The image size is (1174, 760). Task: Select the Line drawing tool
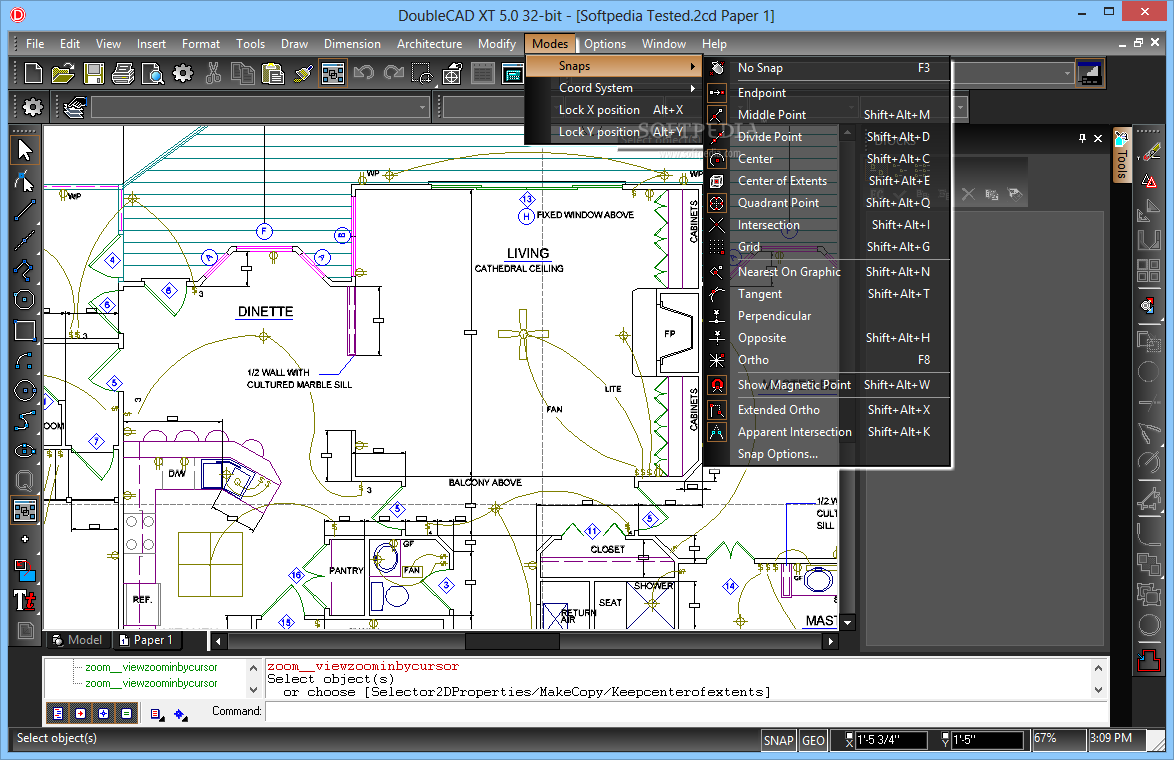(25, 210)
